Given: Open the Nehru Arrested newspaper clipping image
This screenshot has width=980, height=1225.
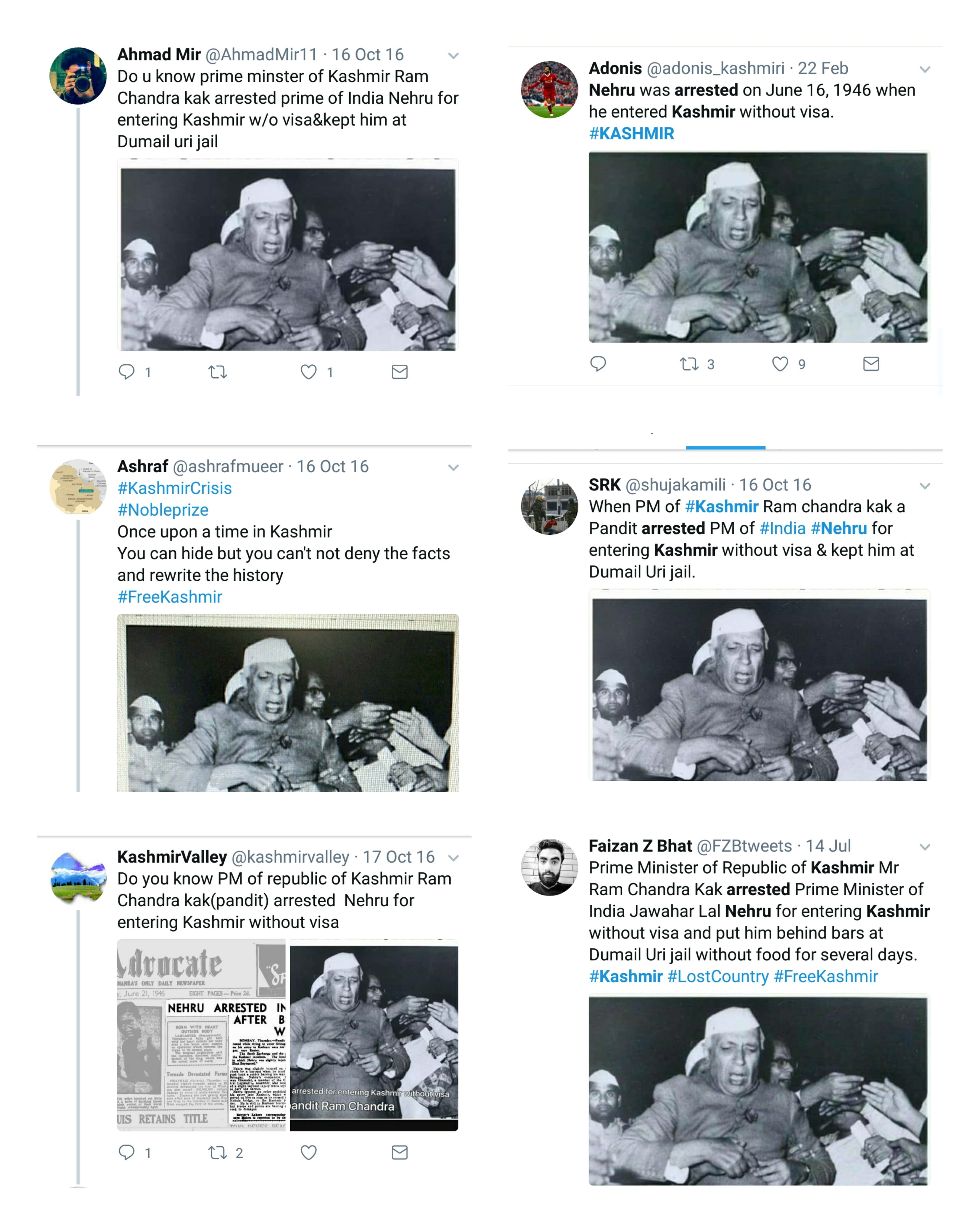Looking at the screenshot, I should tap(202, 1034).
